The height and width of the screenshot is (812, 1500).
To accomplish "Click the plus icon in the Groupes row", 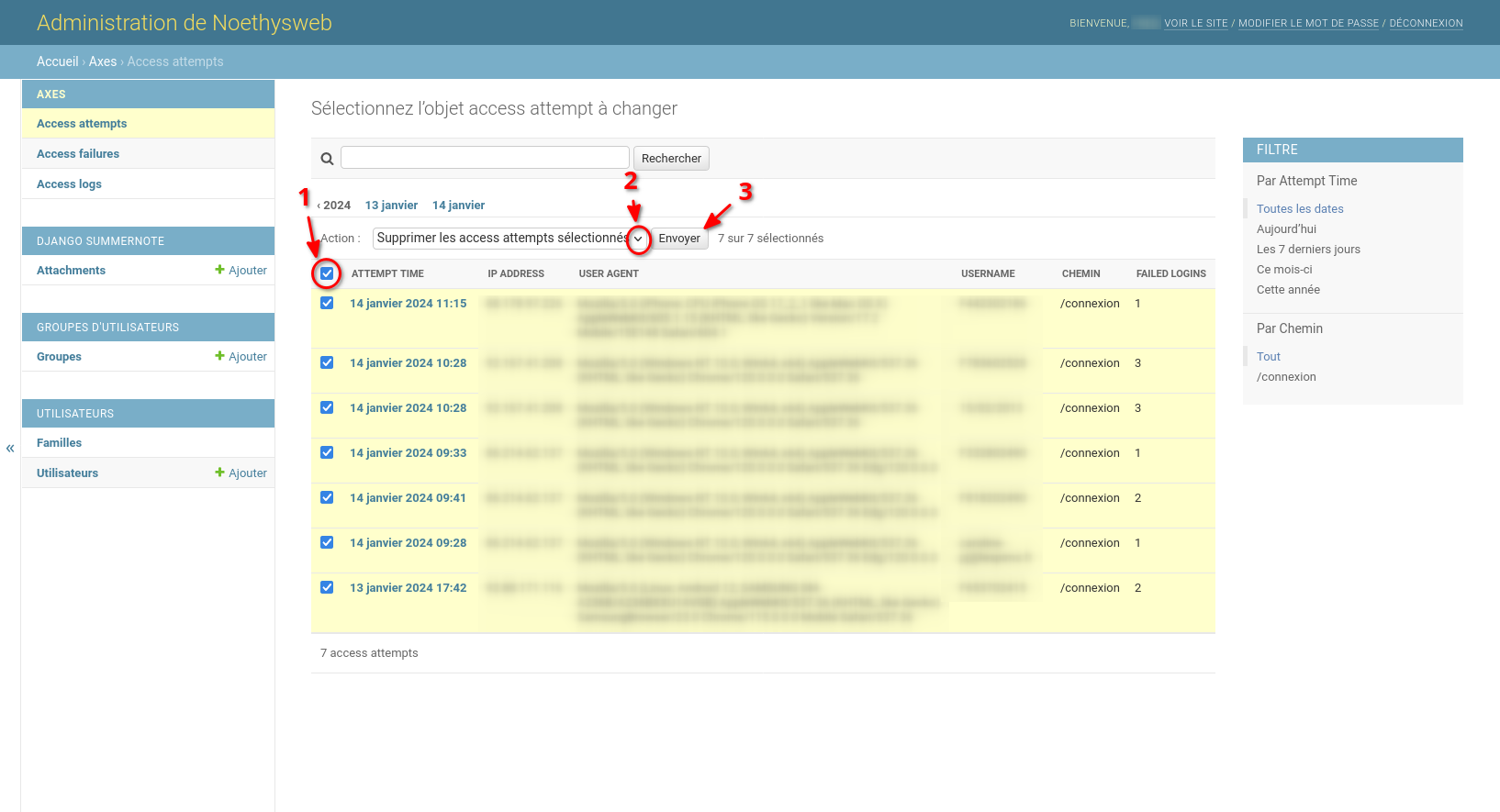I will point(219,356).
